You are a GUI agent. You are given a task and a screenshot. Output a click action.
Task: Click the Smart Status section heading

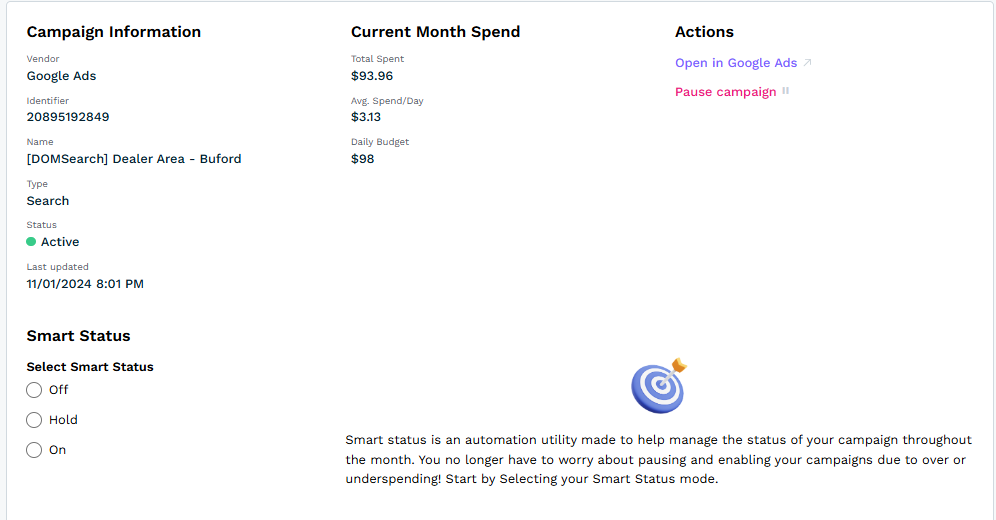[78, 336]
